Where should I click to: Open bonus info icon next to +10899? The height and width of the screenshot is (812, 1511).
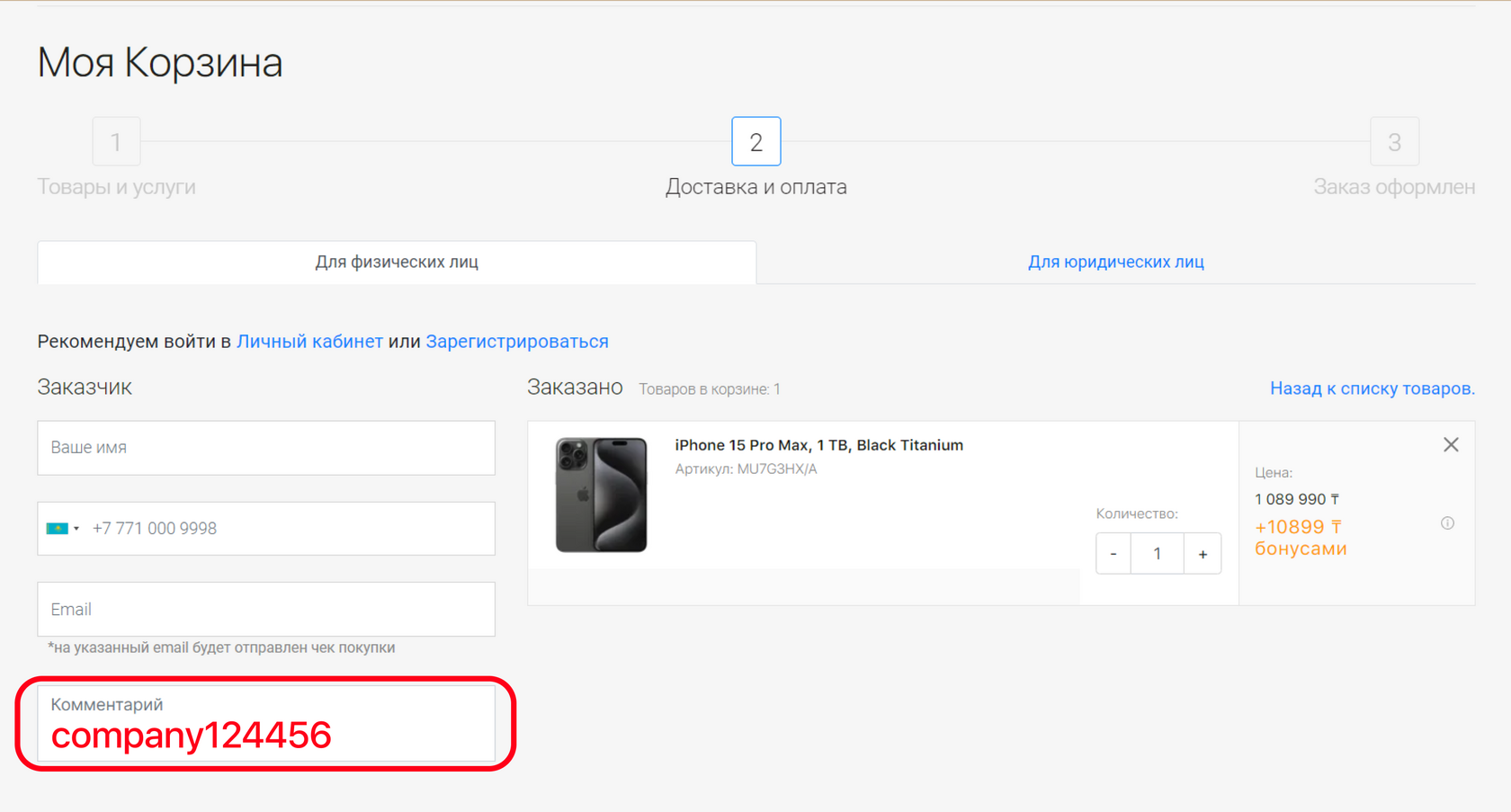tap(1447, 523)
